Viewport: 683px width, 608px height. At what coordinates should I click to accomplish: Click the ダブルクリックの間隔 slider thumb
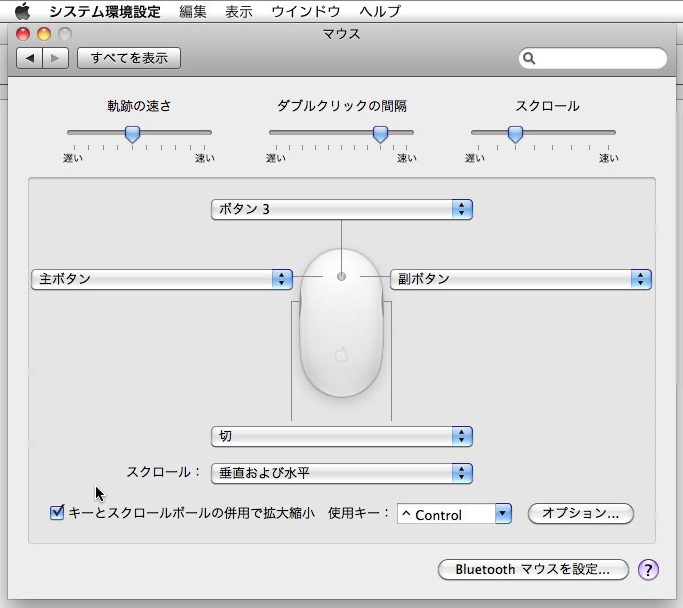[380, 134]
